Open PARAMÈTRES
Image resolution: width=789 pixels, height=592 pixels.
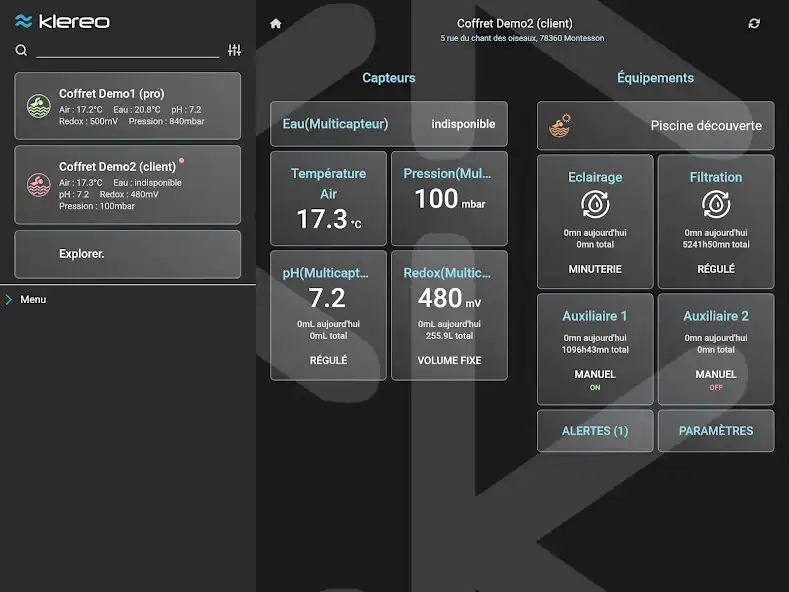tap(716, 431)
